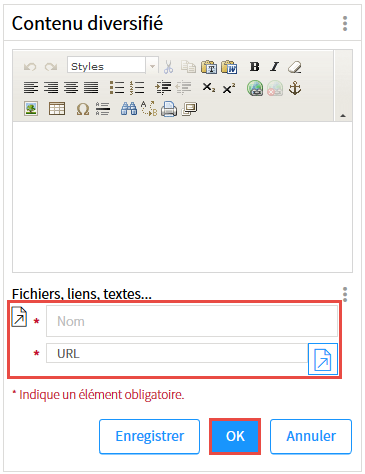Click the Remove Format eraser icon
The width and height of the screenshot is (365, 474).
[x=295, y=67]
